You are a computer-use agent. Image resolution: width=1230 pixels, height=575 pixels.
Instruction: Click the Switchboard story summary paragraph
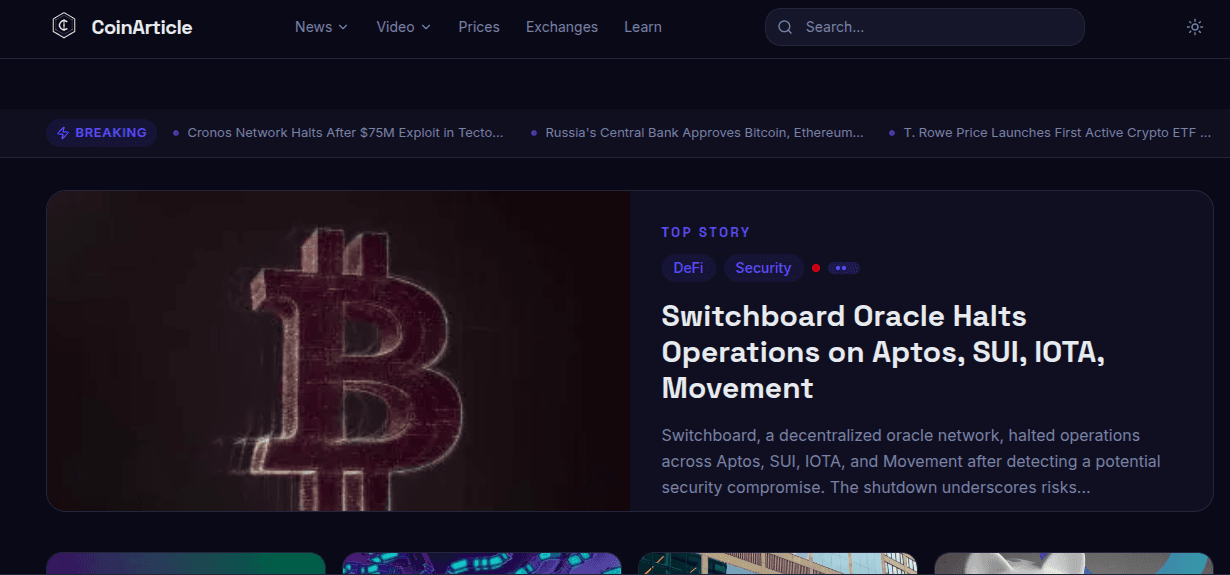[x=911, y=462]
